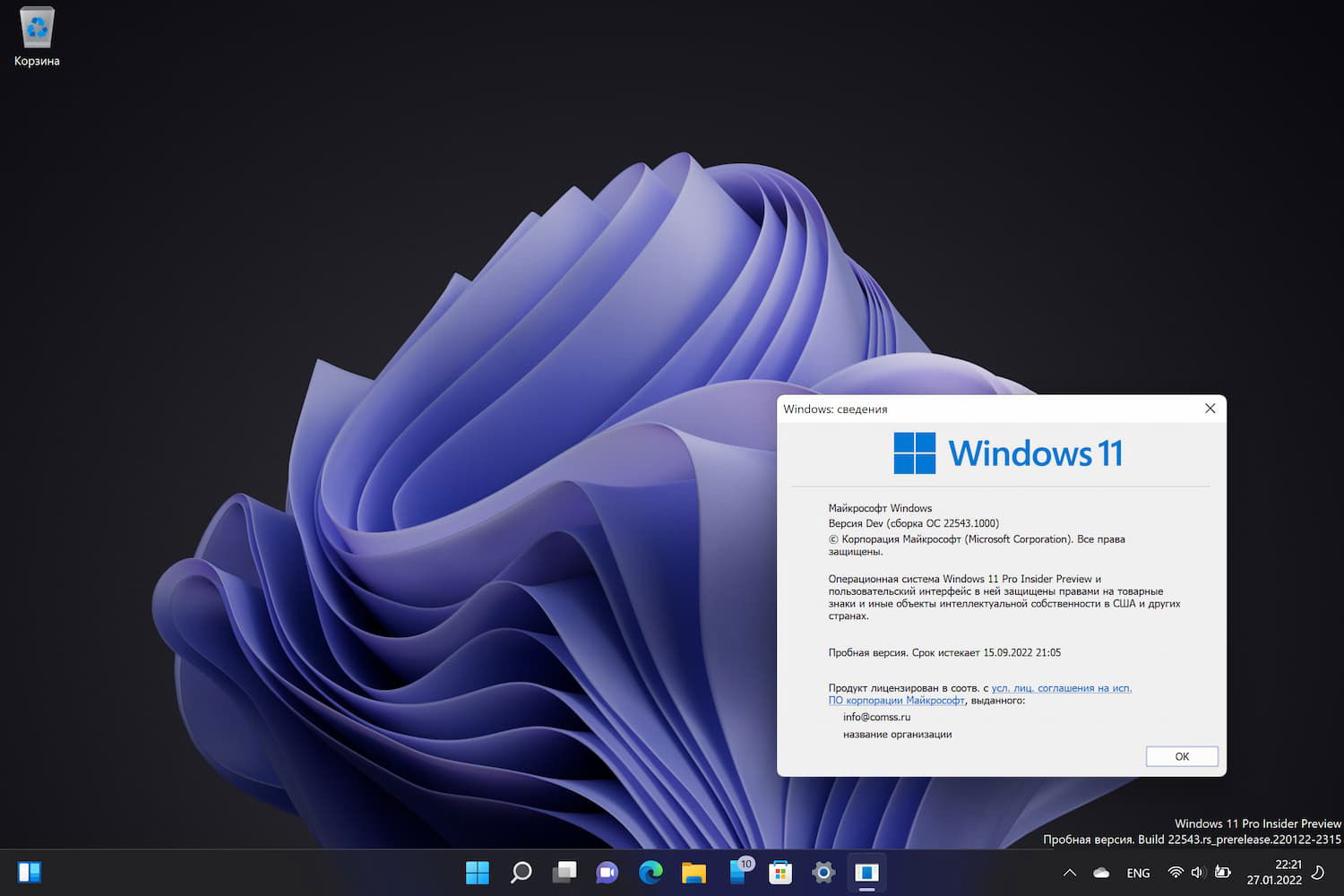
Task: Open OneDrive from the system tray
Action: click(1101, 872)
